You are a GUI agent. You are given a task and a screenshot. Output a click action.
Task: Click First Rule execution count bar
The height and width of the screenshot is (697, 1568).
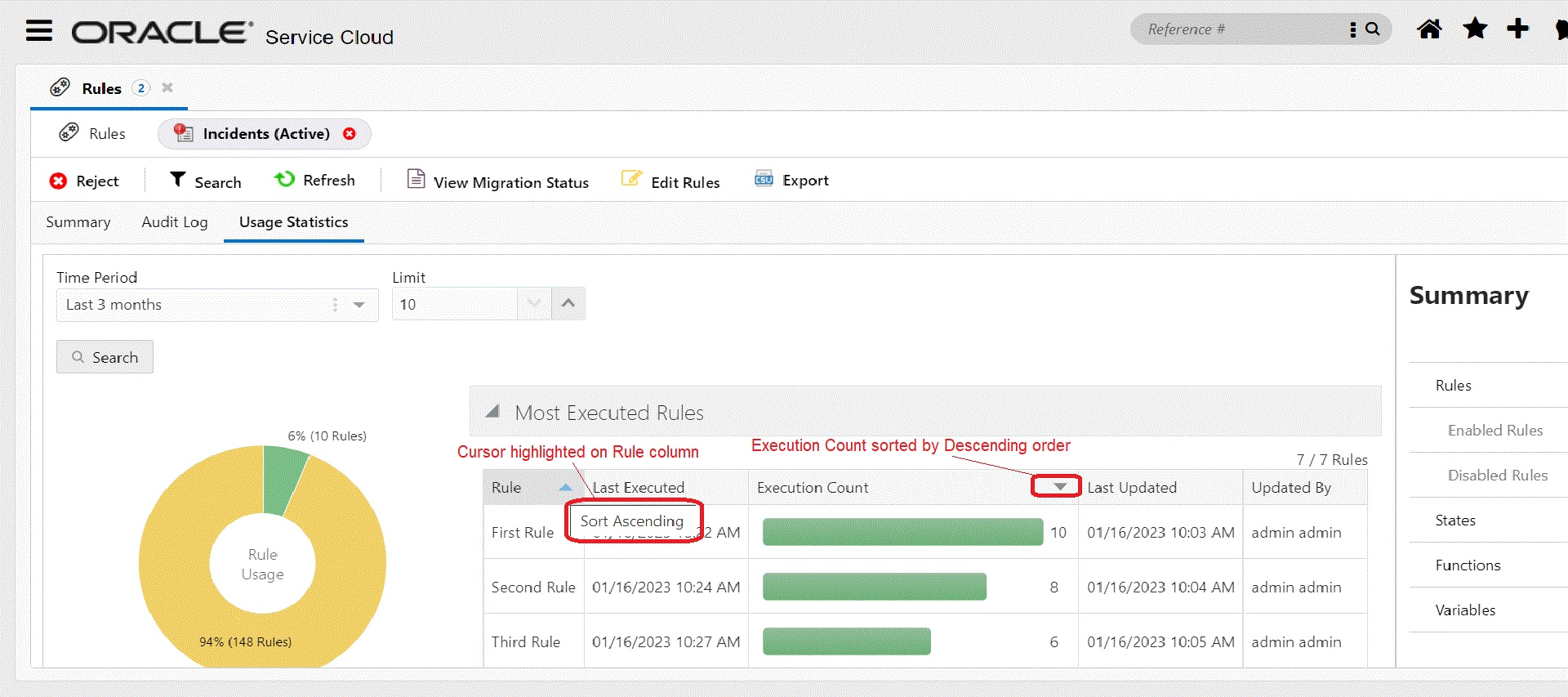(902, 532)
